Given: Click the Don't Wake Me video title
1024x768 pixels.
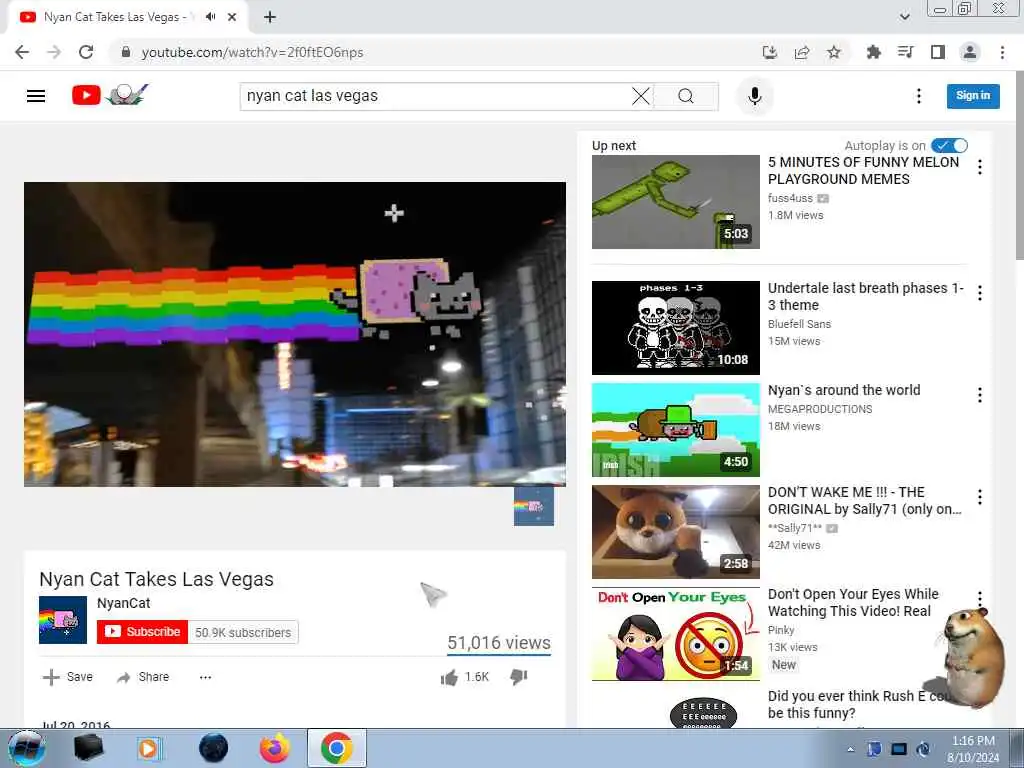Looking at the screenshot, I should [x=865, y=500].
